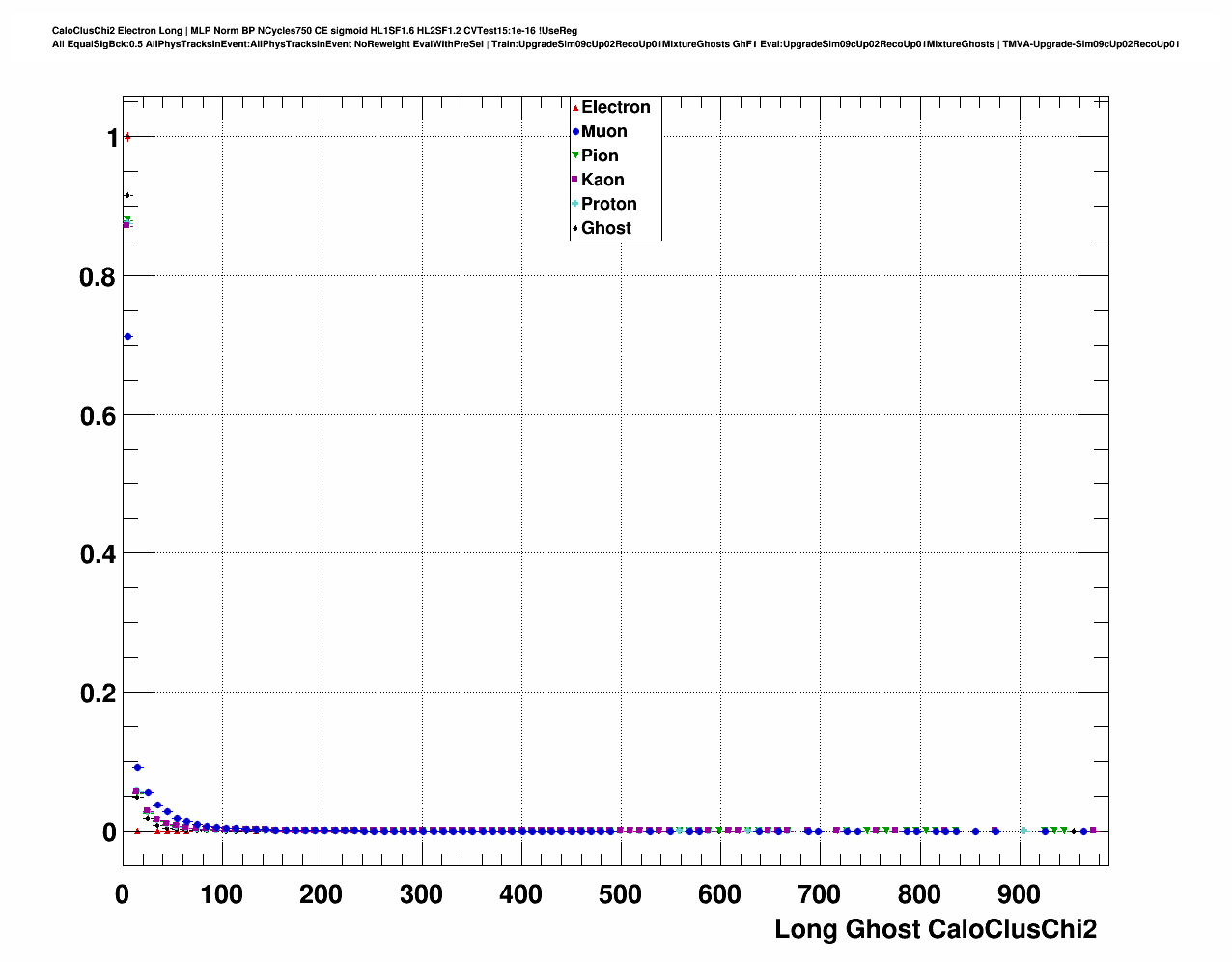Select the blue Muon circle marker in legend

(x=575, y=131)
